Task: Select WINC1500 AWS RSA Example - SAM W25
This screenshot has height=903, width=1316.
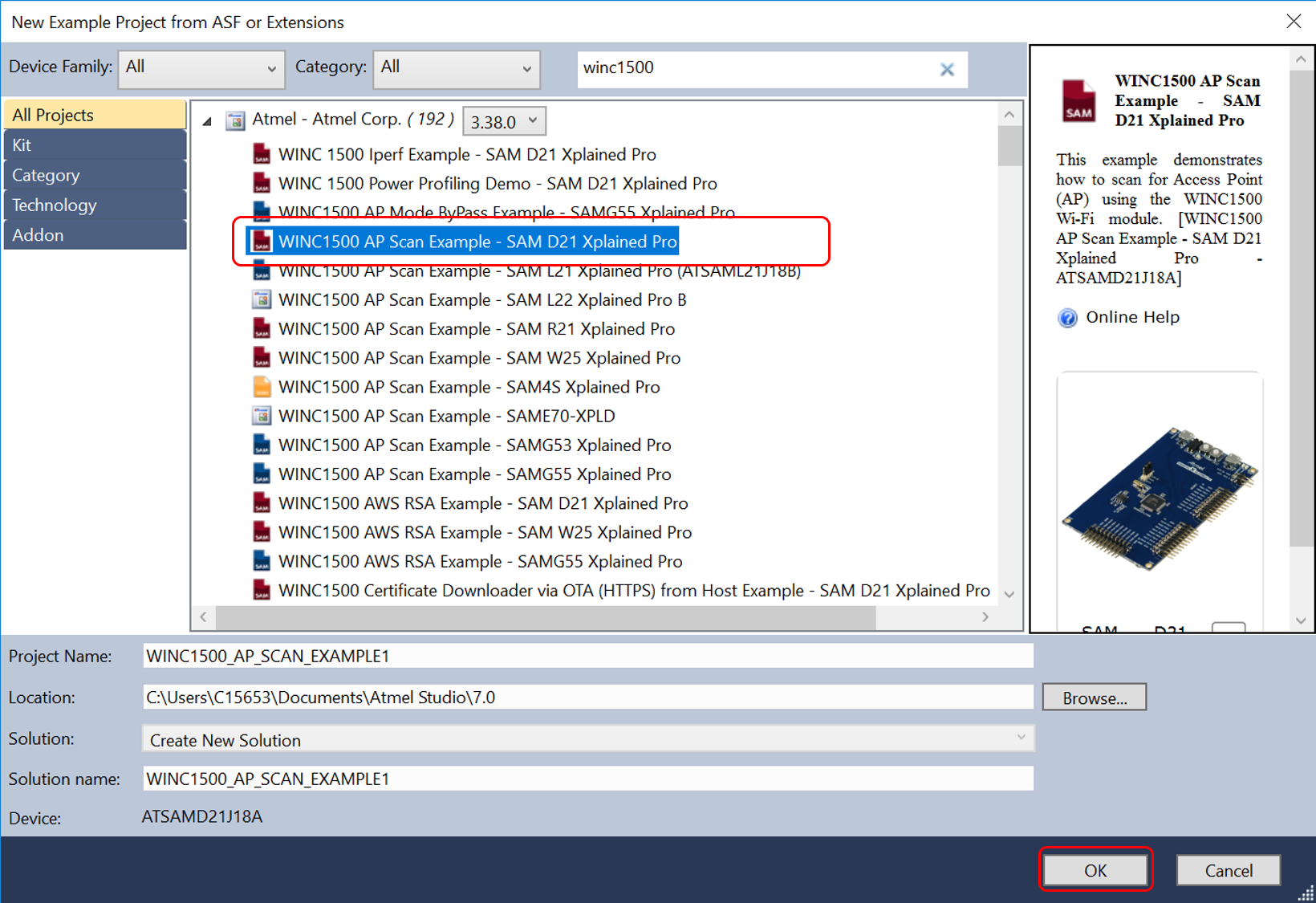Action: 485,532
